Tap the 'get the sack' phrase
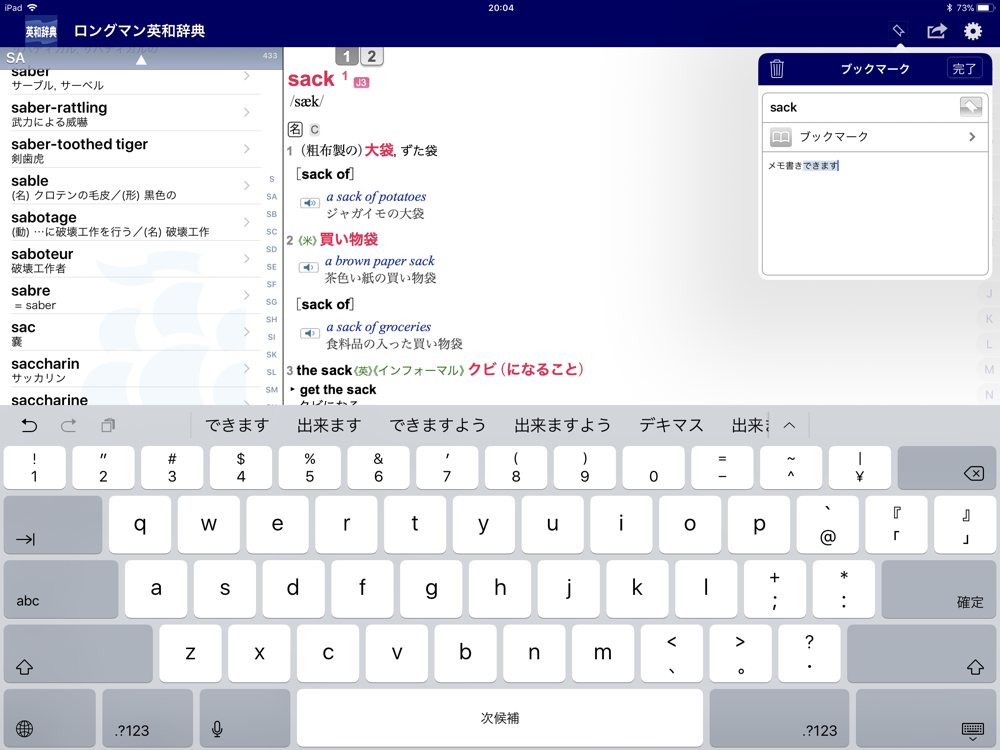The width and height of the screenshot is (1000, 750). click(x=338, y=390)
